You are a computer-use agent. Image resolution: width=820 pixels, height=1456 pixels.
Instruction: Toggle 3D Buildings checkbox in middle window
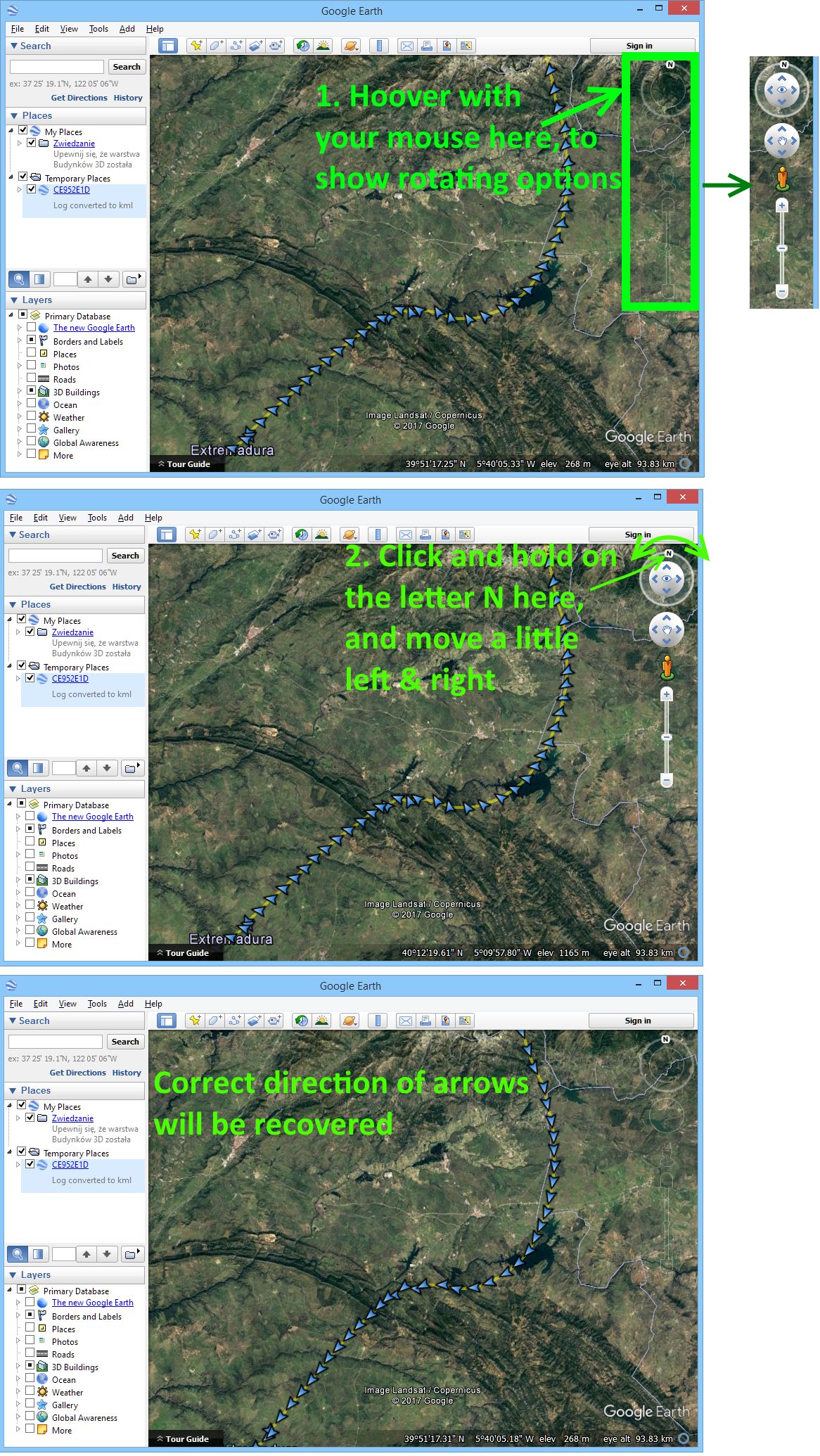[30, 880]
